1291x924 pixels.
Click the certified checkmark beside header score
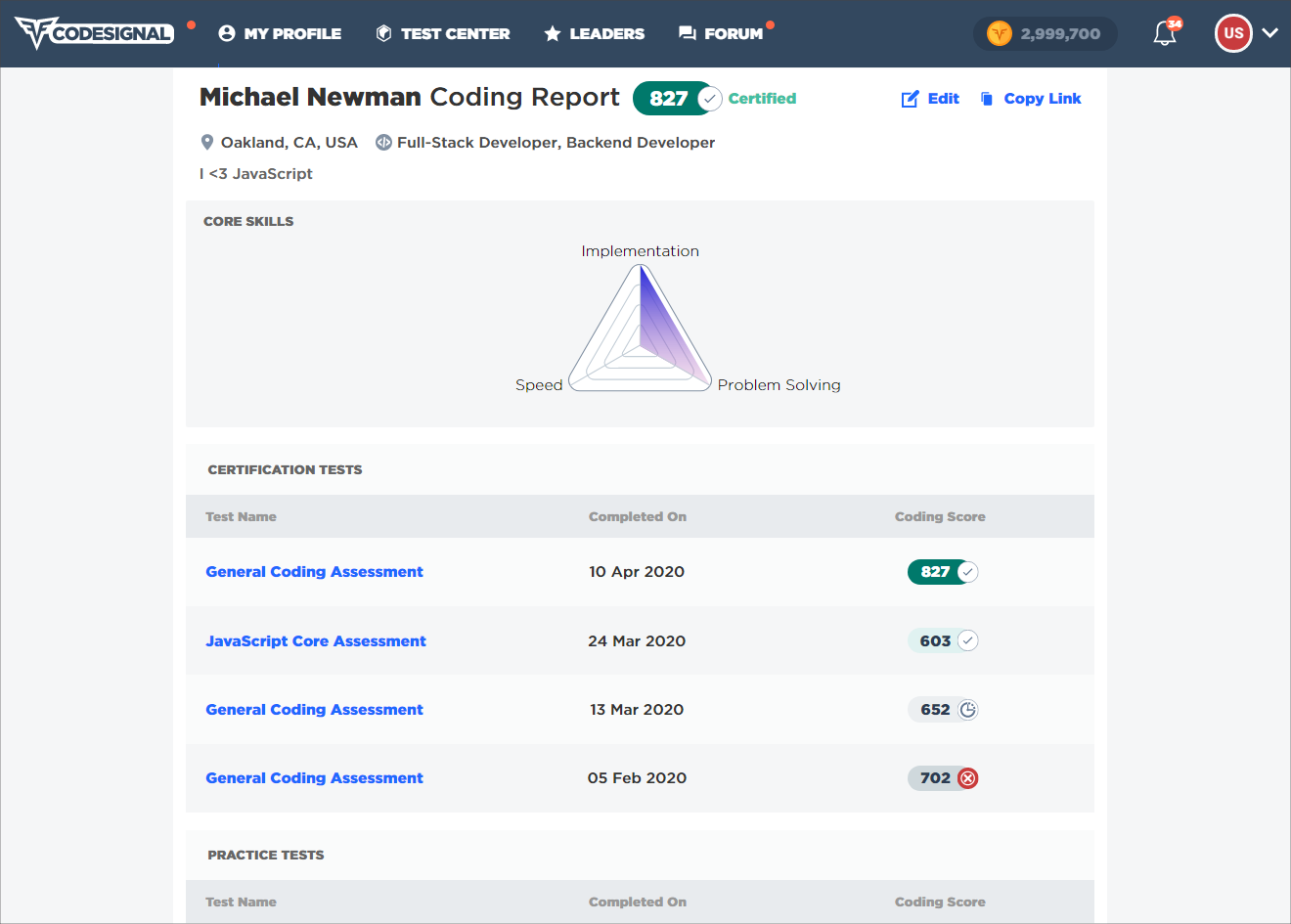pyautogui.click(x=710, y=99)
